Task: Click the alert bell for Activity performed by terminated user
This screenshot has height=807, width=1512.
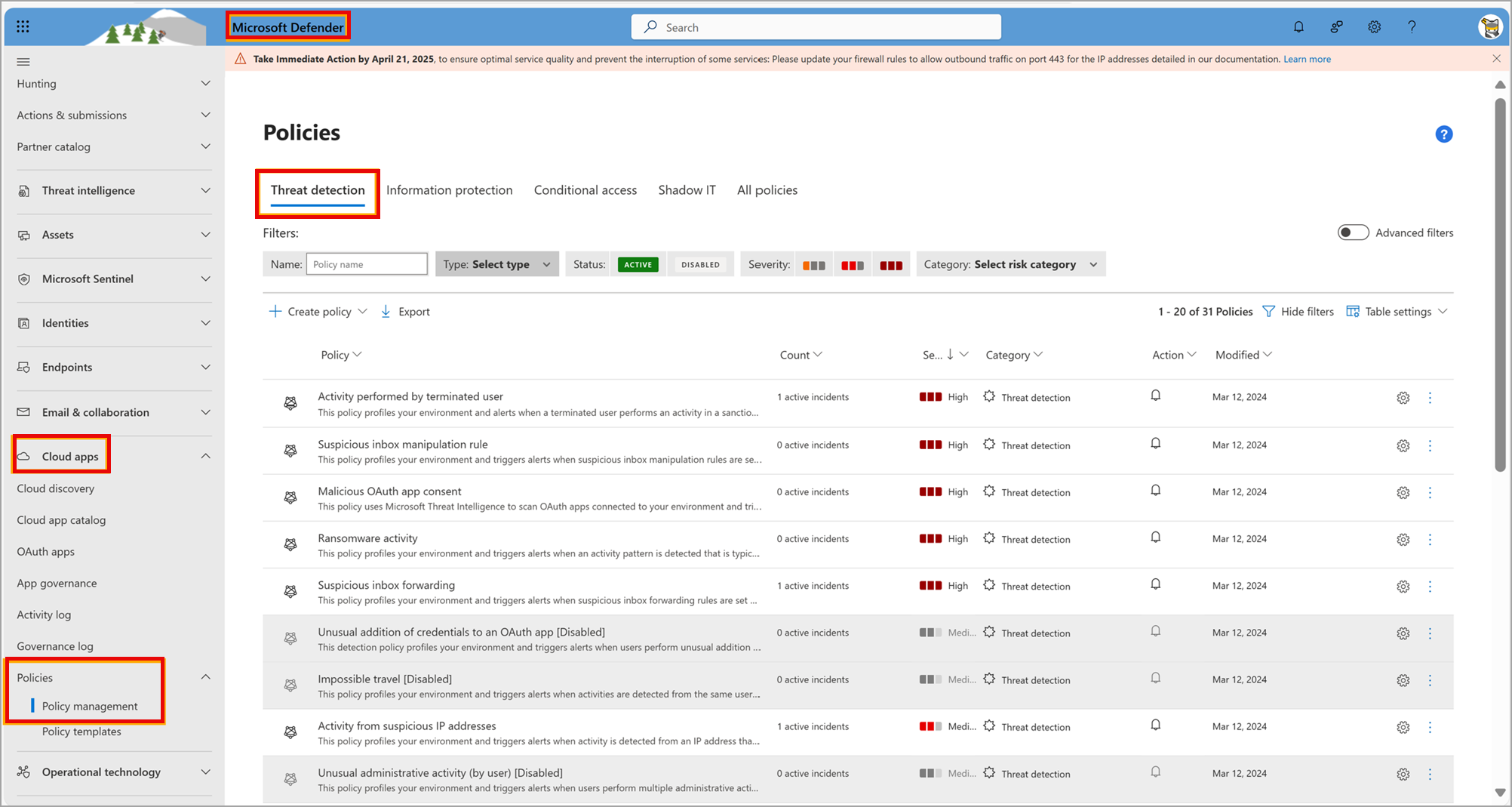Action: click(1155, 396)
